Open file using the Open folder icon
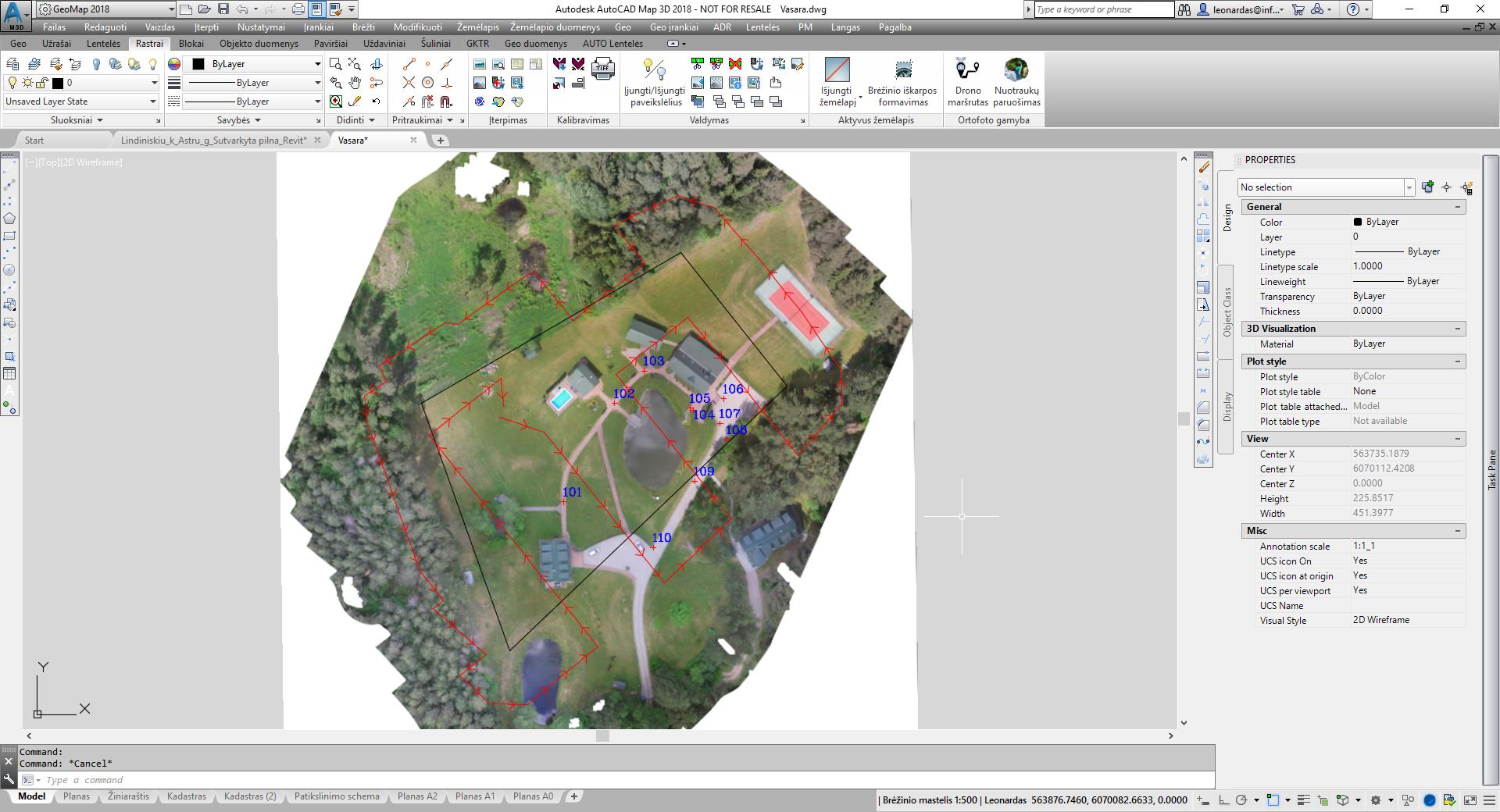Viewport: 1500px width, 812px height. click(x=205, y=9)
